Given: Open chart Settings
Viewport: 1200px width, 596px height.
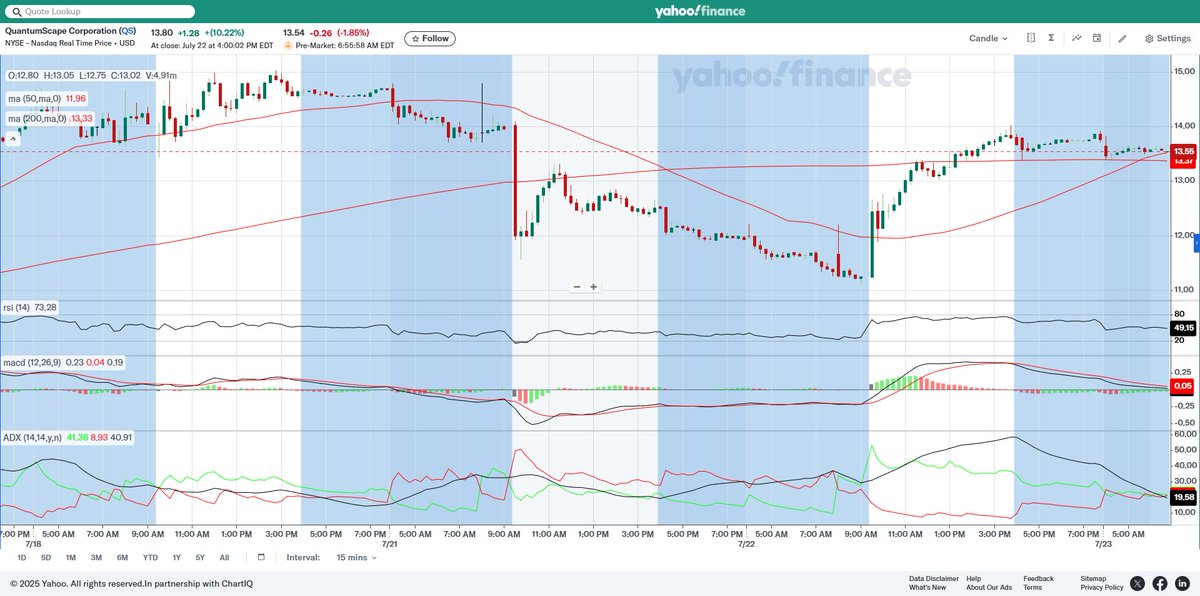Looking at the screenshot, I should click(1168, 39).
